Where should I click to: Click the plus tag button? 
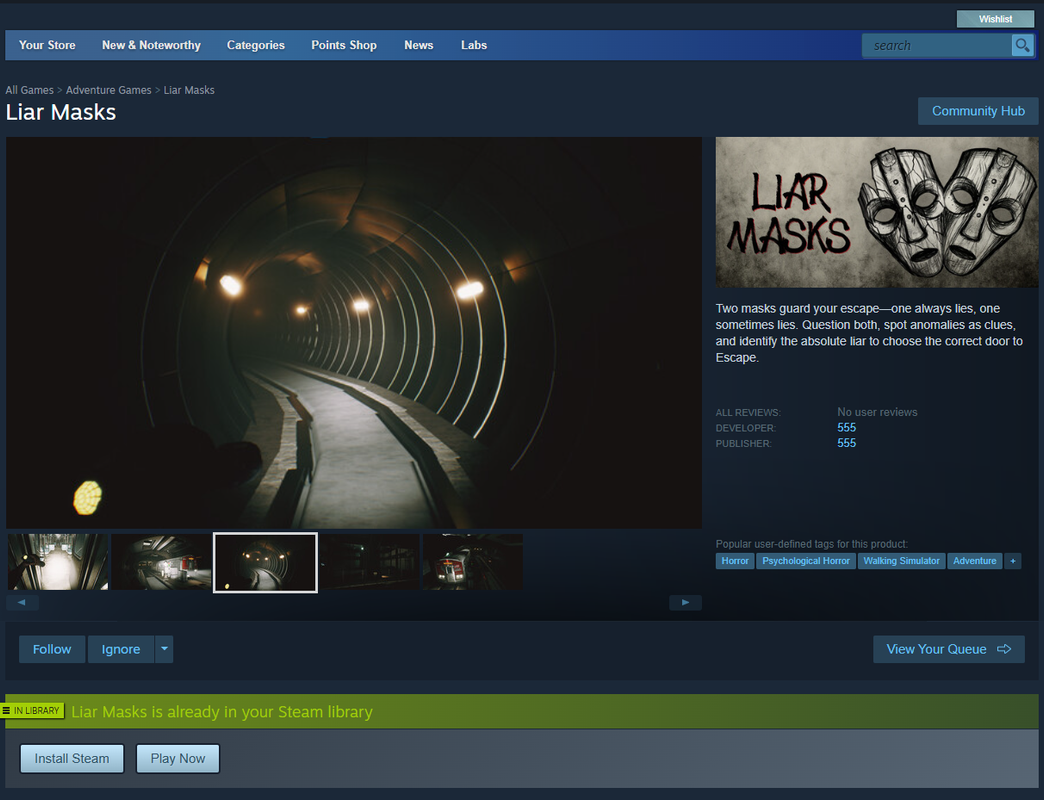coord(1013,561)
